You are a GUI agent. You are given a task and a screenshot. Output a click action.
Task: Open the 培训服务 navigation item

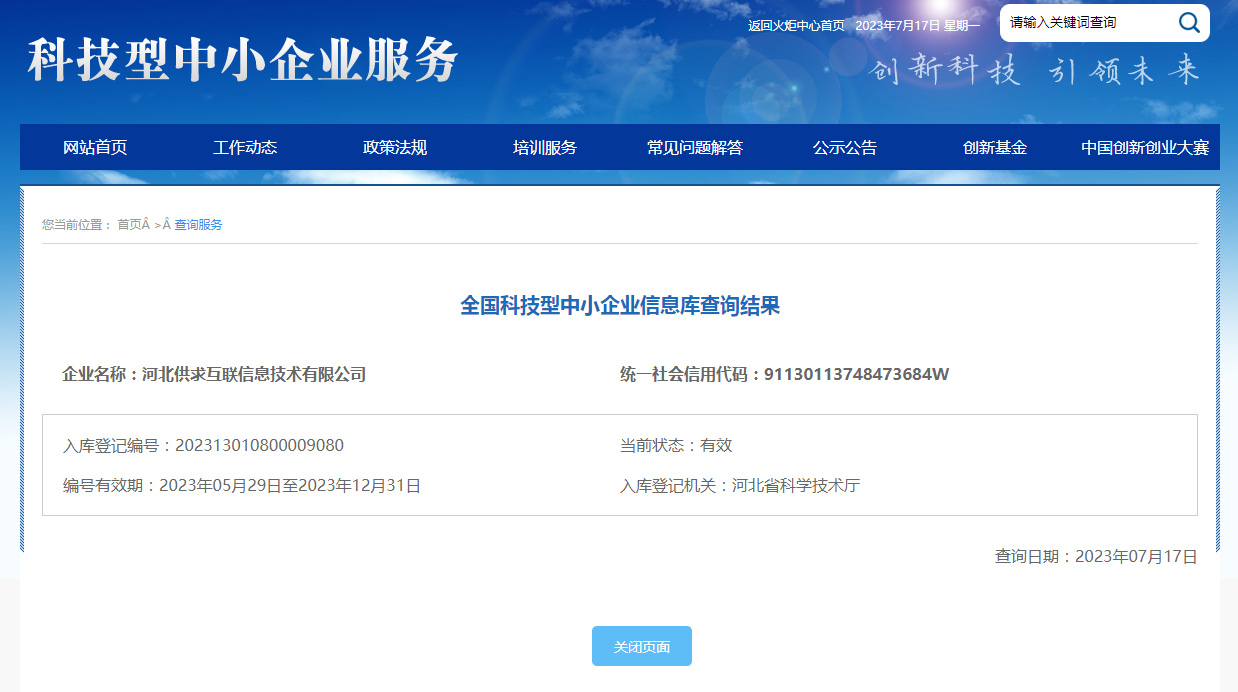coord(545,148)
